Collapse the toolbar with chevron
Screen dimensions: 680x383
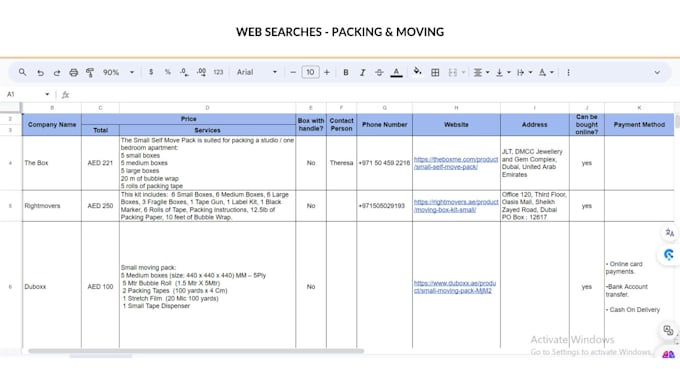coord(657,72)
